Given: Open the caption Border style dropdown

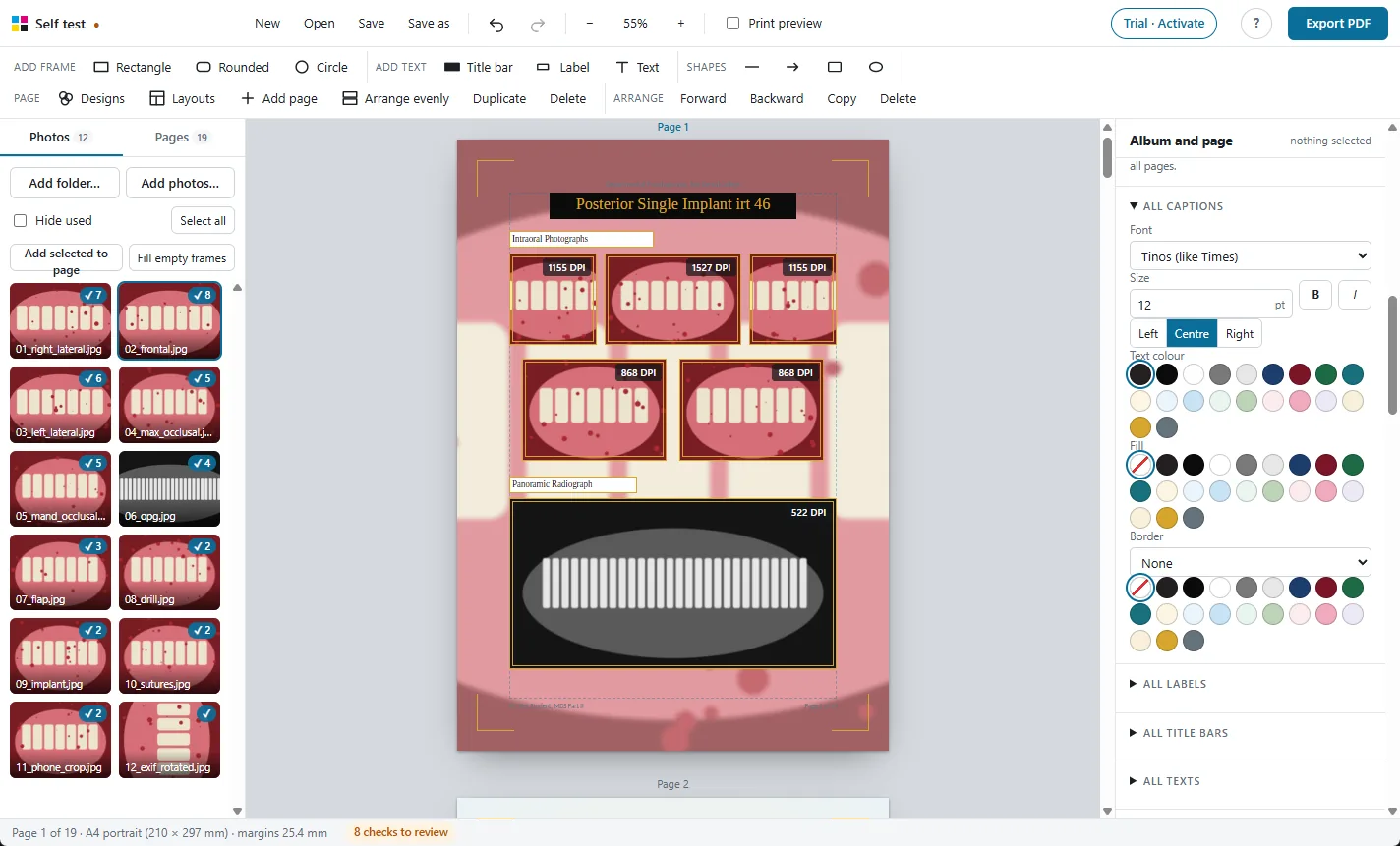Looking at the screenshot, I should (x=1251, y=562).
